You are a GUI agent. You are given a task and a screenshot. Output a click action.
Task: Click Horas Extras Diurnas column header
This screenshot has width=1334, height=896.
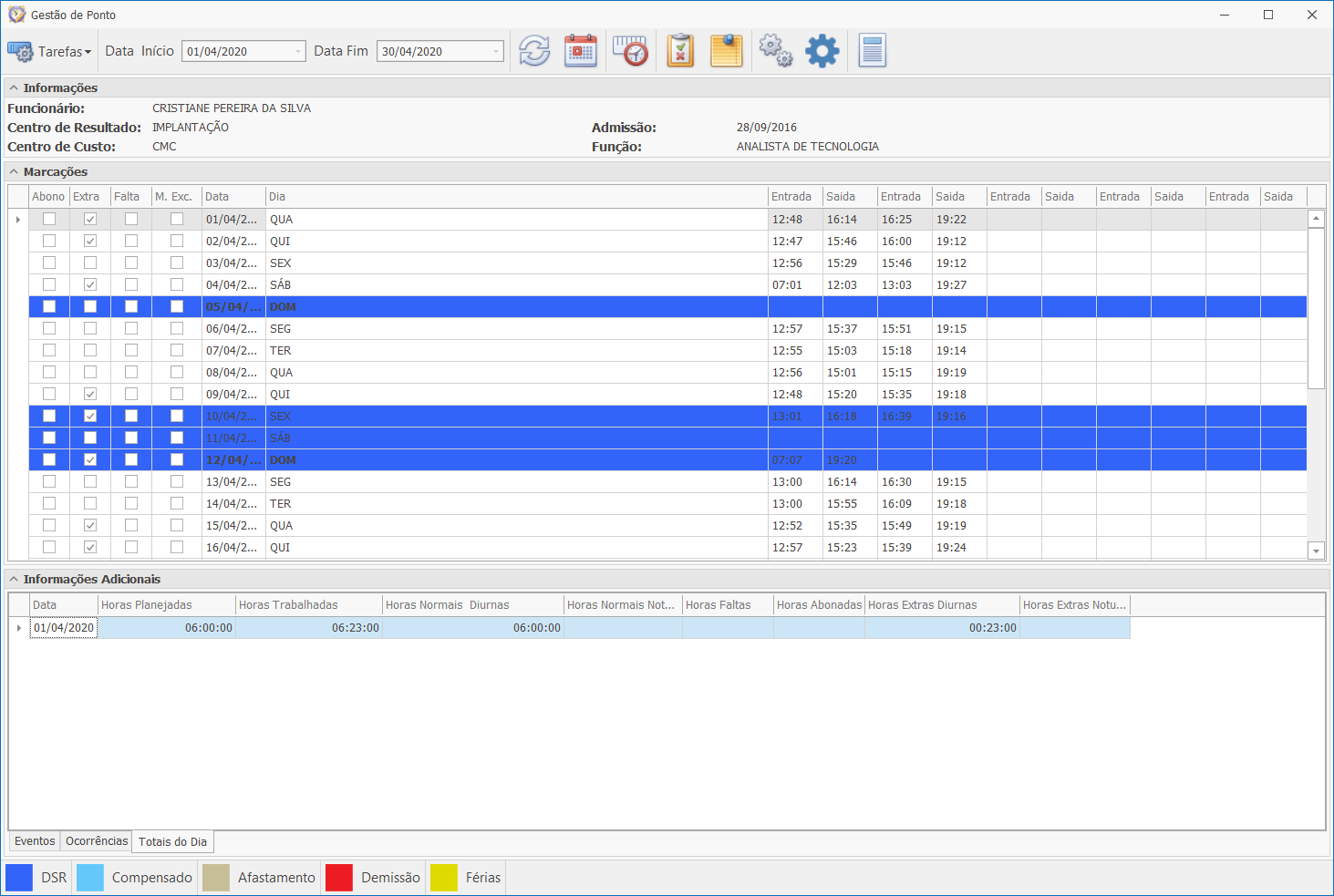(942, 605)
